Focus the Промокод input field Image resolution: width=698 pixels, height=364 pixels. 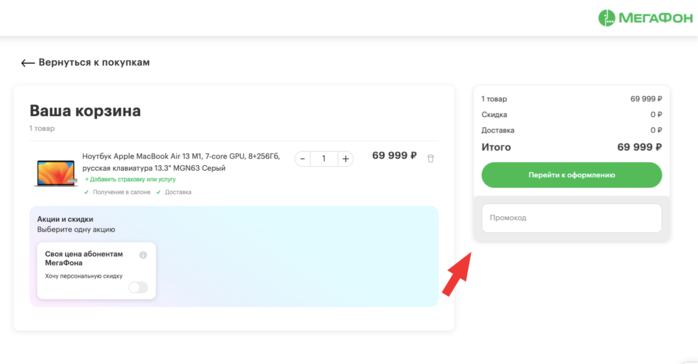[x=572, y=218]
